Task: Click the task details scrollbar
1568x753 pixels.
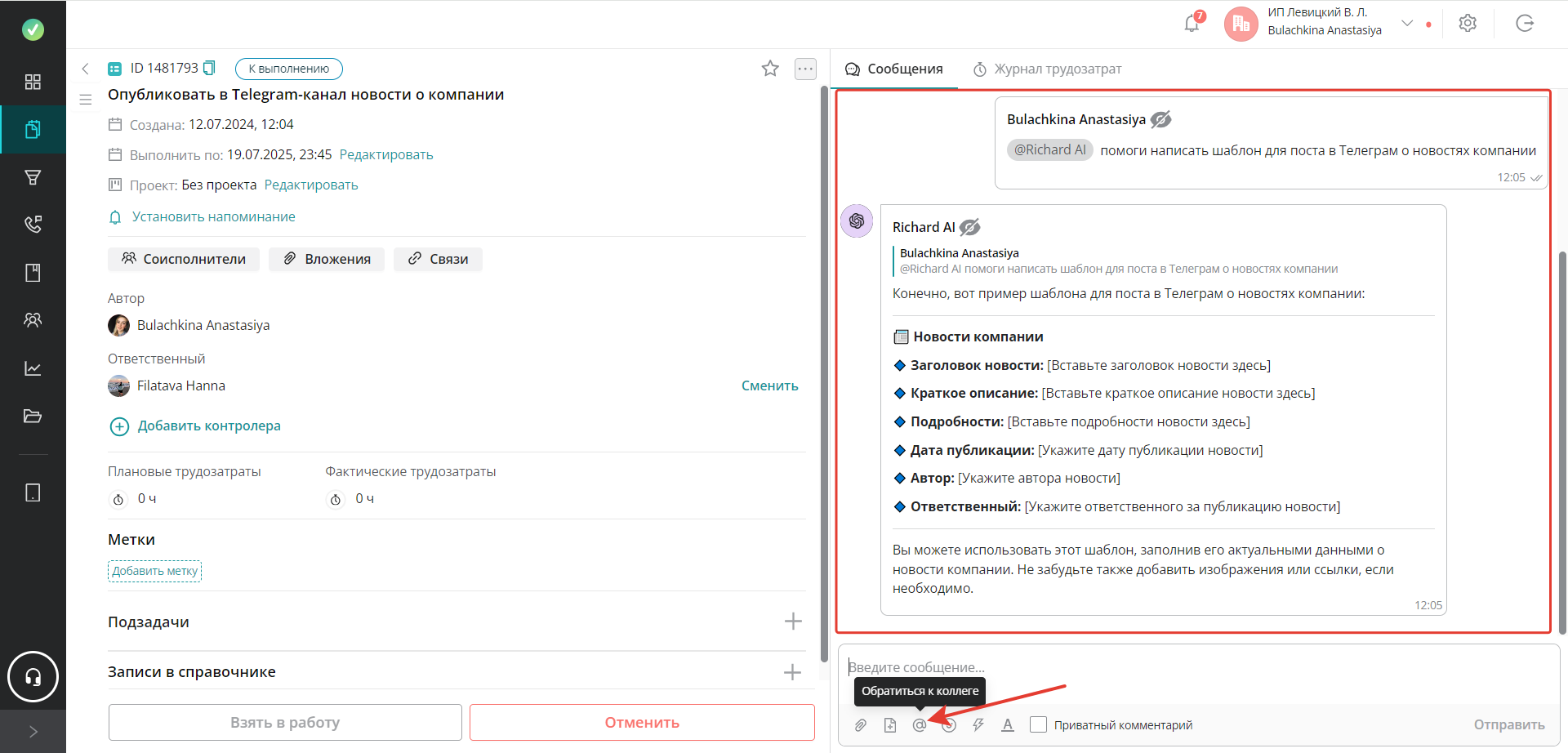Action: [824, 376]
